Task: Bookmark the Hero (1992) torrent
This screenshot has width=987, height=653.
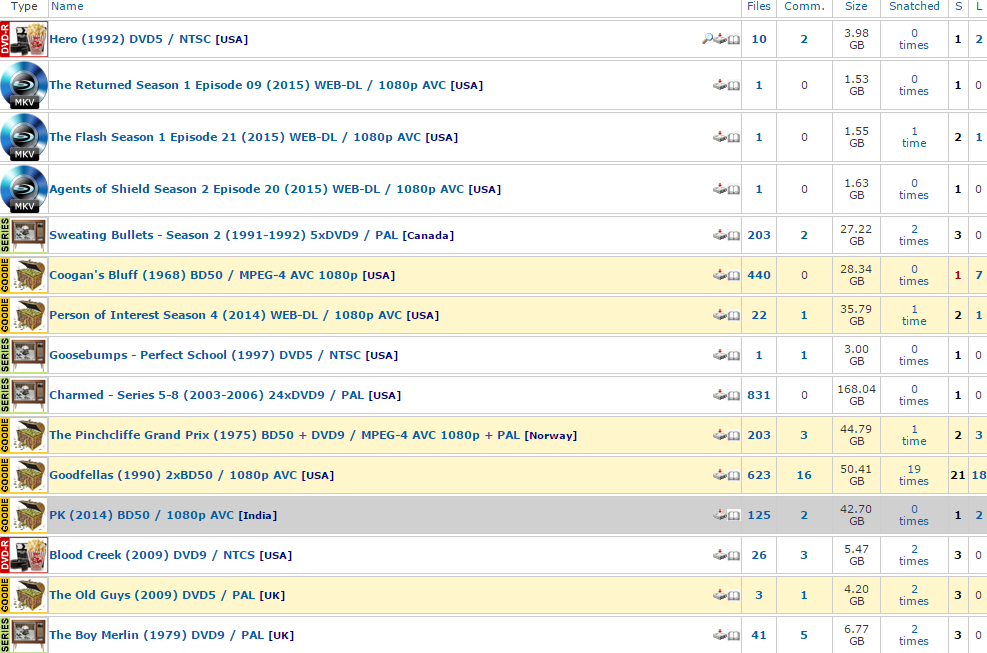Action: (734, 40)
